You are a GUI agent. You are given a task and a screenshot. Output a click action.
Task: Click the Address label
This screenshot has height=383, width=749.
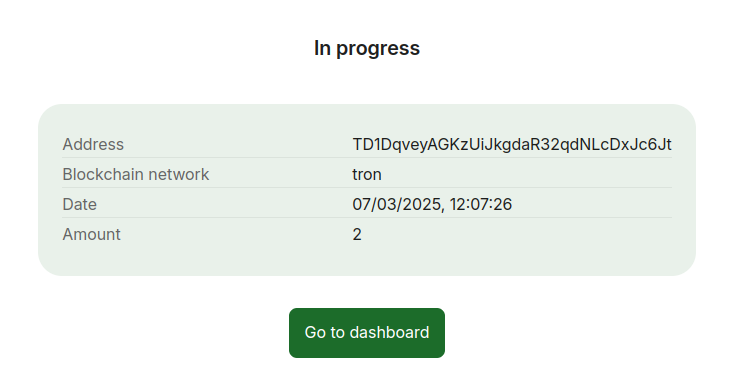click(x=93, y=145)
